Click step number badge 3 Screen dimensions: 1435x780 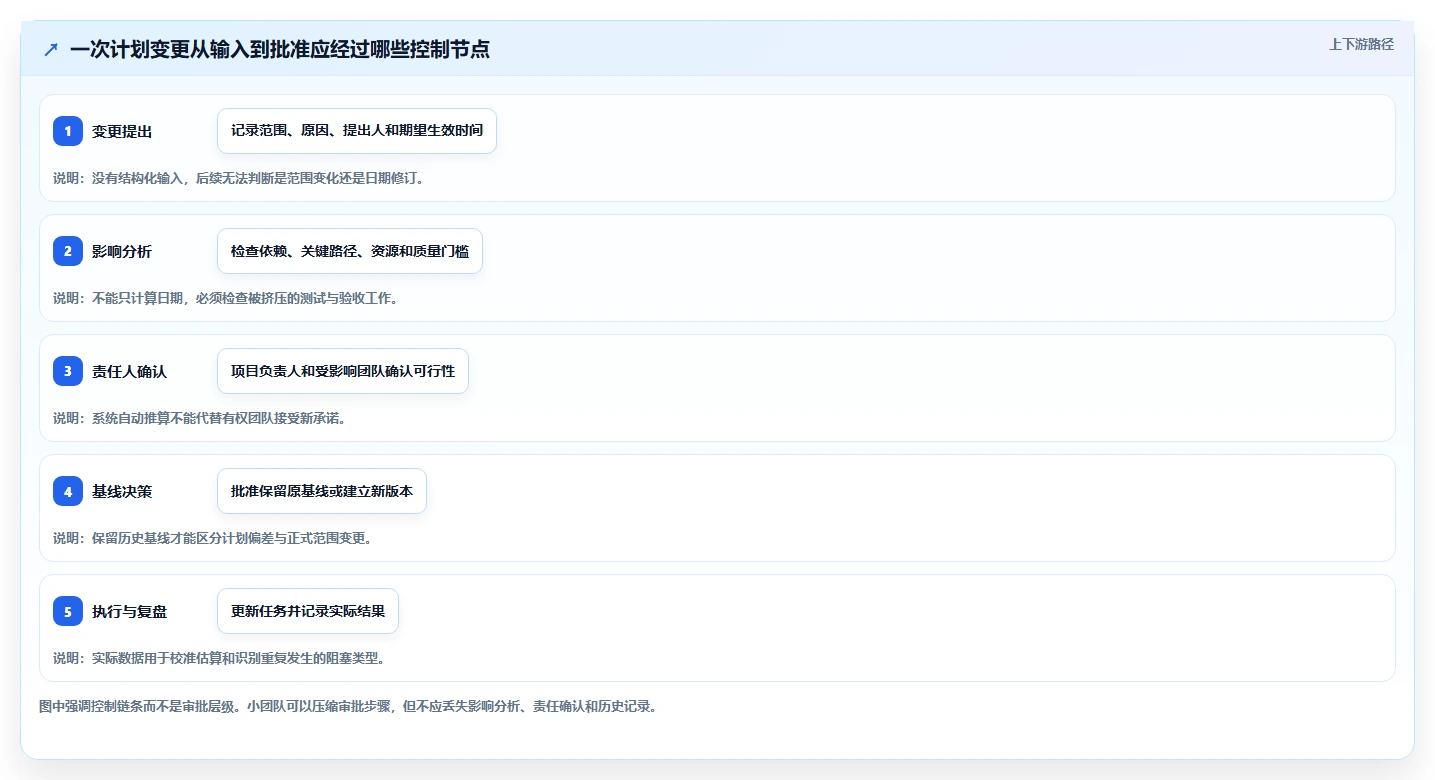click(68, 371)
